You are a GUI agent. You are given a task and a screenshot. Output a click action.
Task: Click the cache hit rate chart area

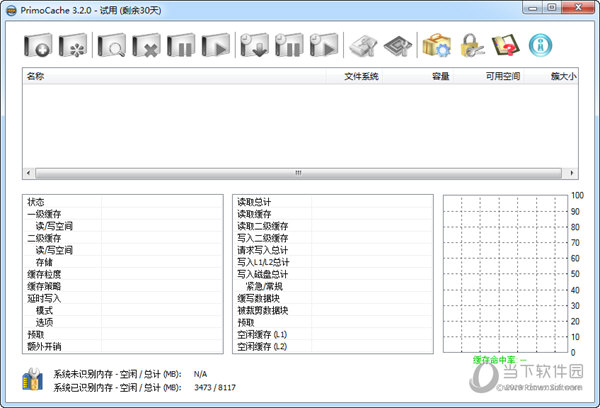coord(505,274)
